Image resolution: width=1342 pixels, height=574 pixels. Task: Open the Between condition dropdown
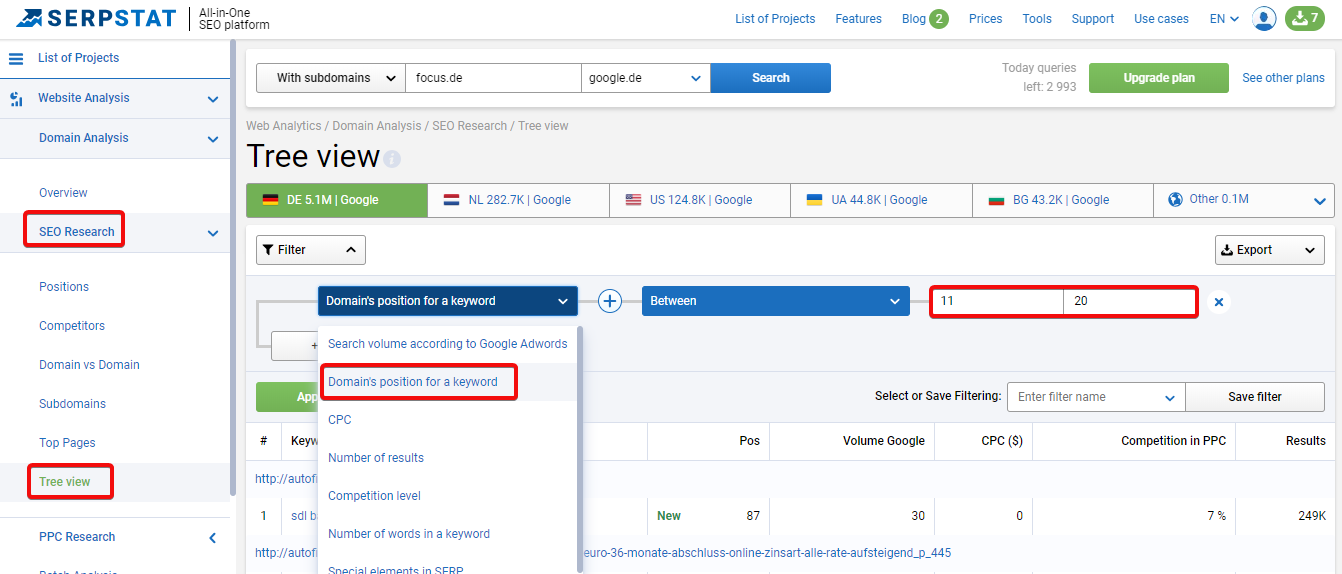776,301
